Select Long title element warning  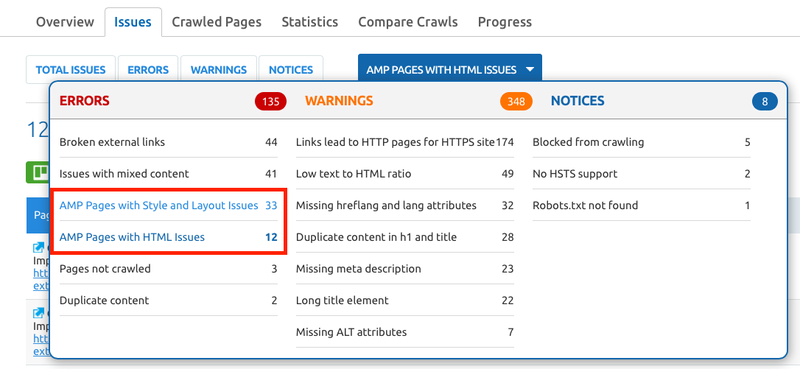(x=405, y=300)
